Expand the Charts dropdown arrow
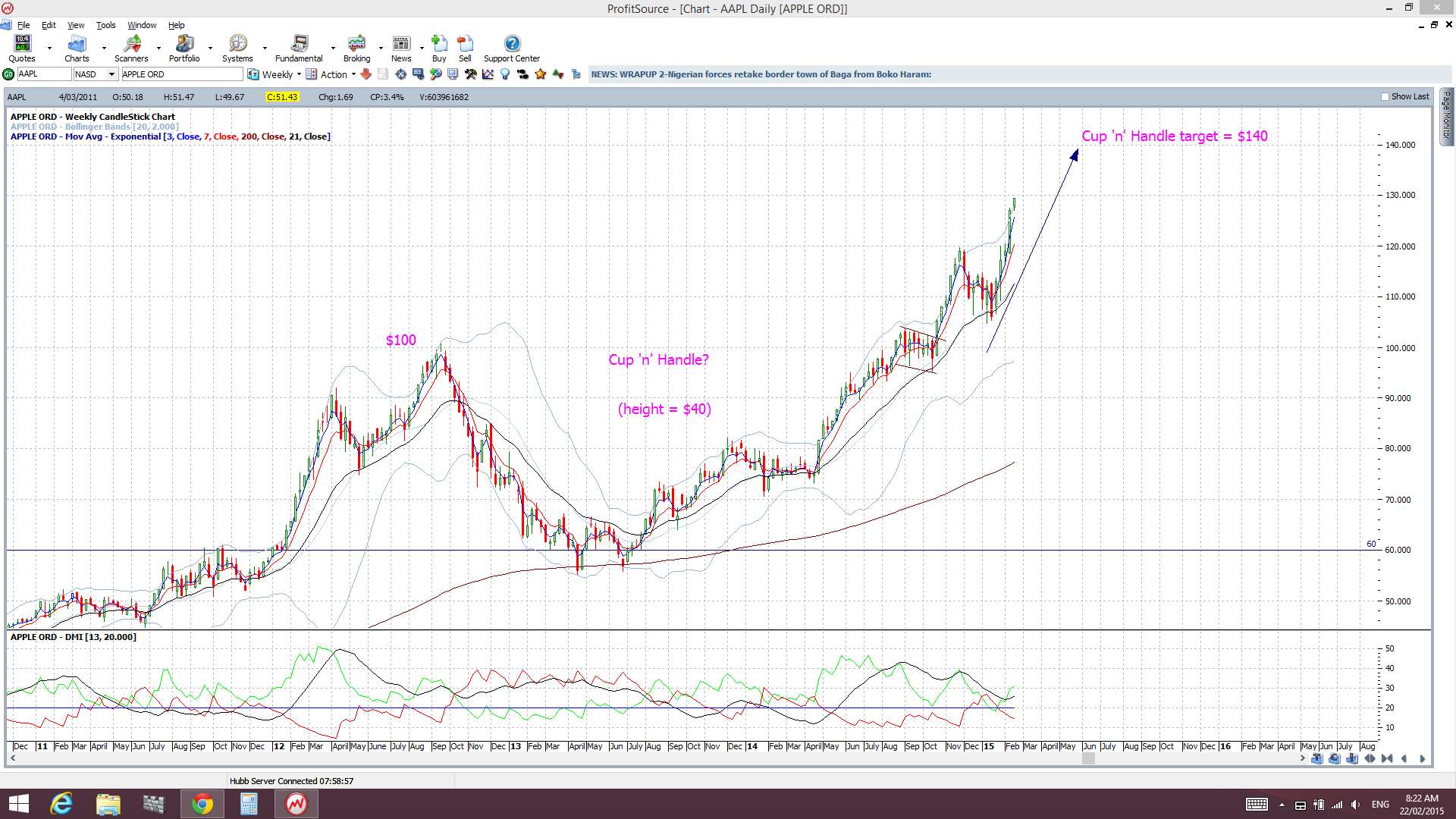1456x819 pixels. click(x=104, y=48)
